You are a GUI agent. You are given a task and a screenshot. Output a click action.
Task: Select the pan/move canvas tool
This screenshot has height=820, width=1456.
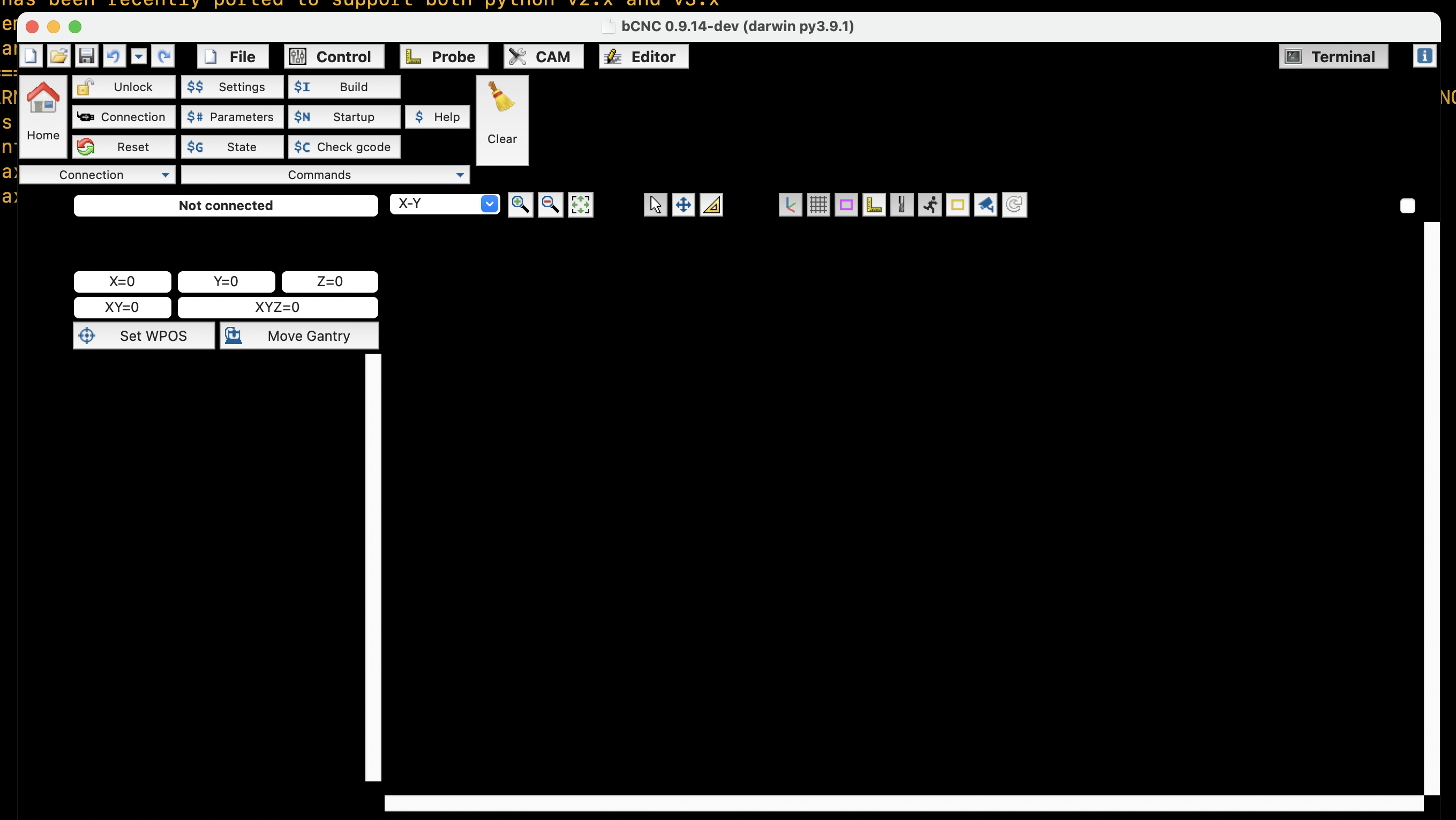[684, 205]
